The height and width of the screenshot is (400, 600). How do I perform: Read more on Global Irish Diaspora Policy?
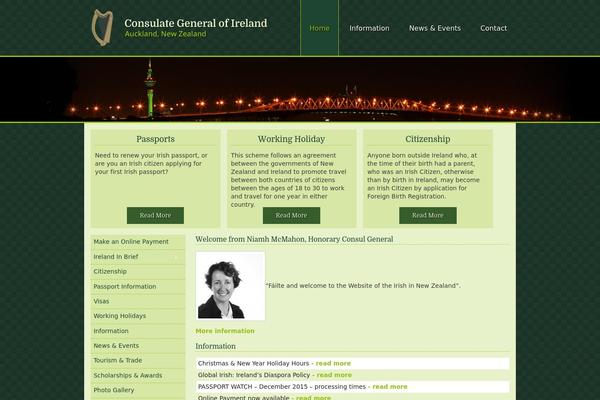click(x=334, y=375)
